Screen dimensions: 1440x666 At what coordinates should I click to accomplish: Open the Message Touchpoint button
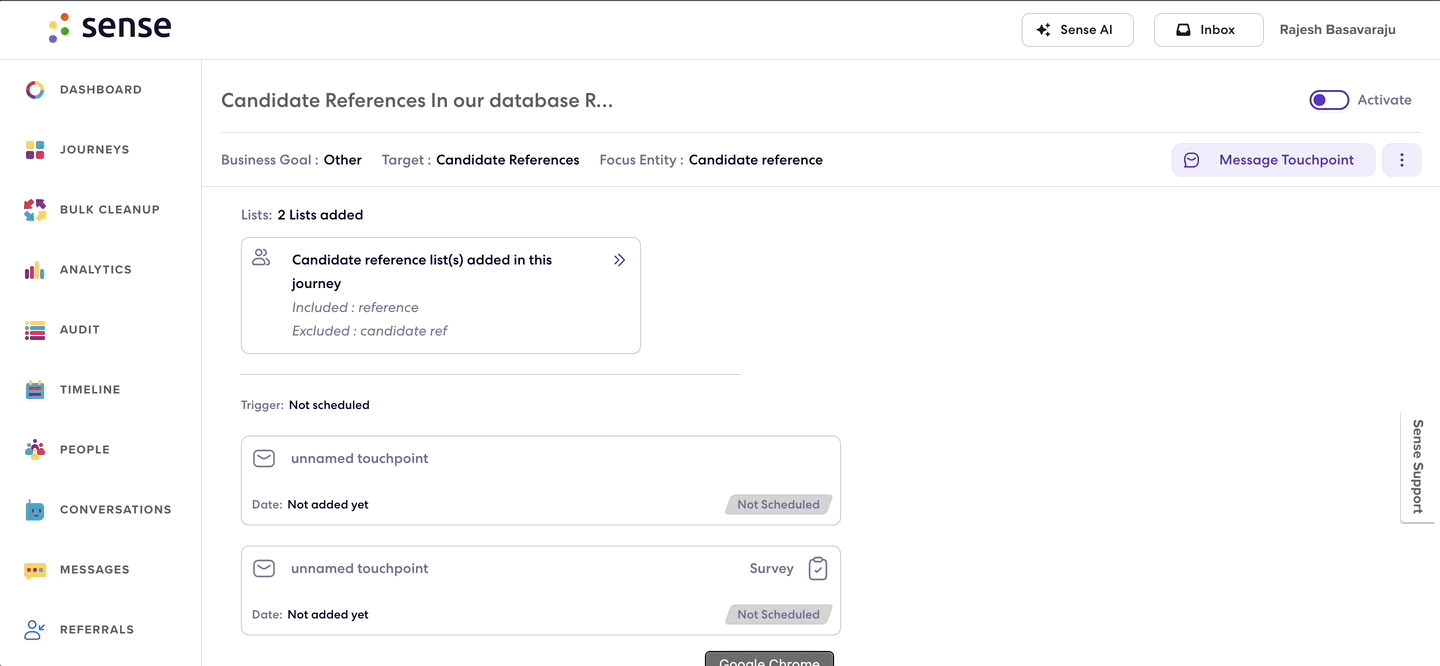1273,160
